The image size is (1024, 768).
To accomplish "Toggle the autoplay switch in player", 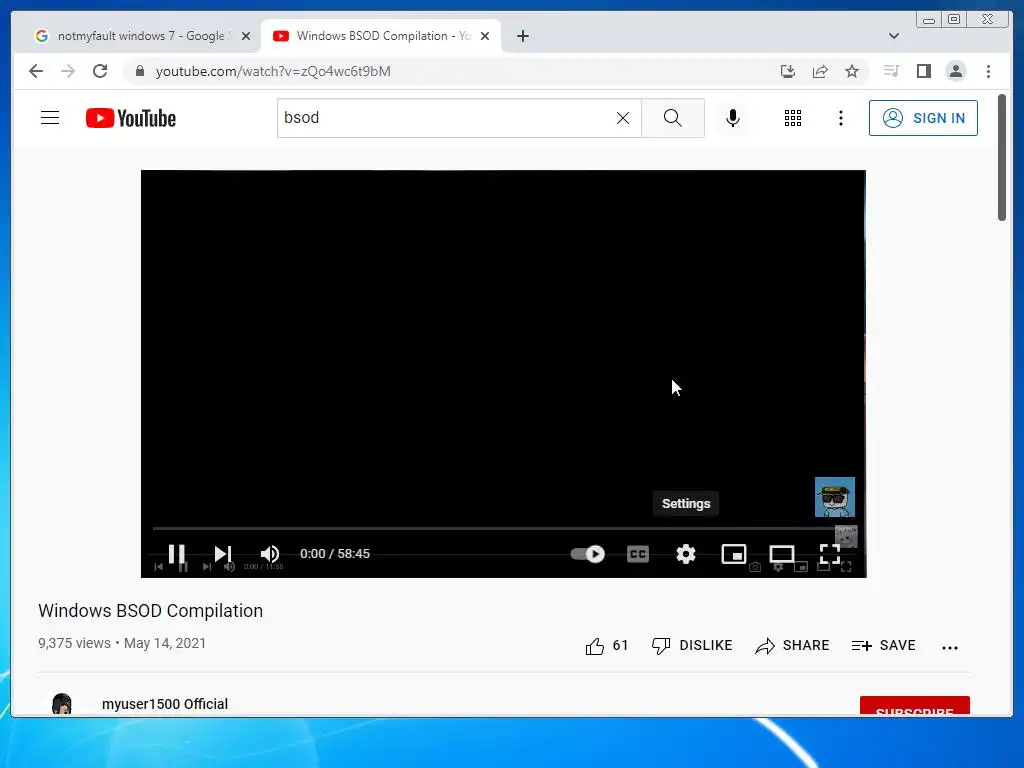I will [x=587, y=554].
